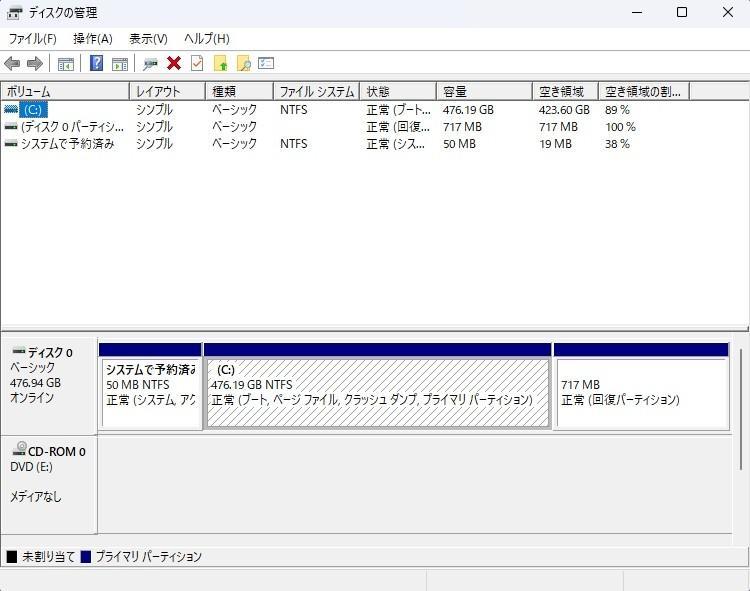Open the 表示(V) menu
Viewport: 750px width, 591px height.
click(148, 39)
